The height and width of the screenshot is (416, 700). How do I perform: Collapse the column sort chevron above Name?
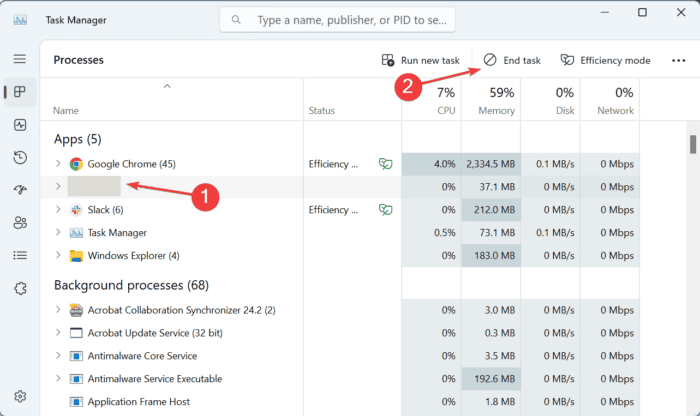[x=167, y=86]
